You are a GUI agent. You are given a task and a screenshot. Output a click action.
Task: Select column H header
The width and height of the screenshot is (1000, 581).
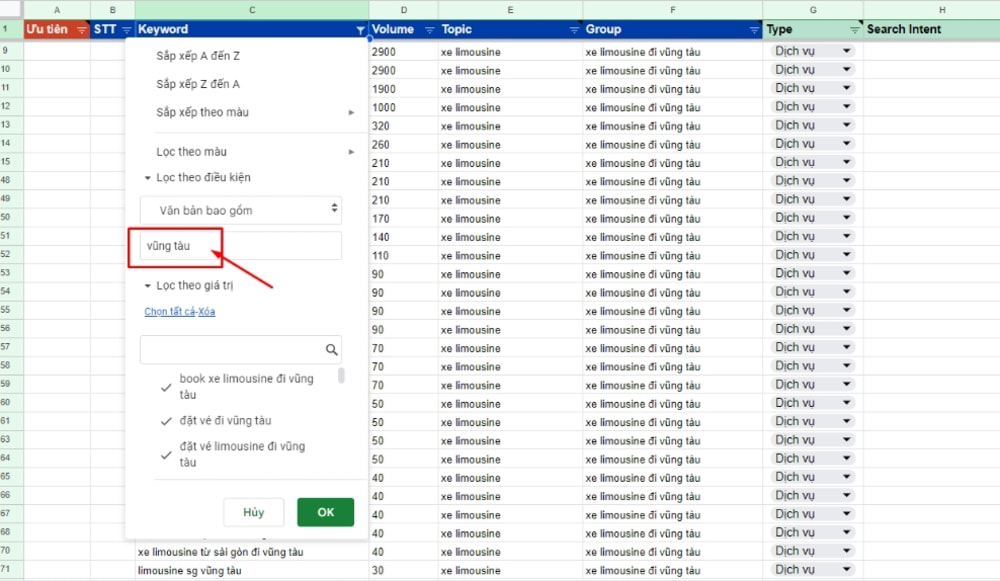click(941, 10)
